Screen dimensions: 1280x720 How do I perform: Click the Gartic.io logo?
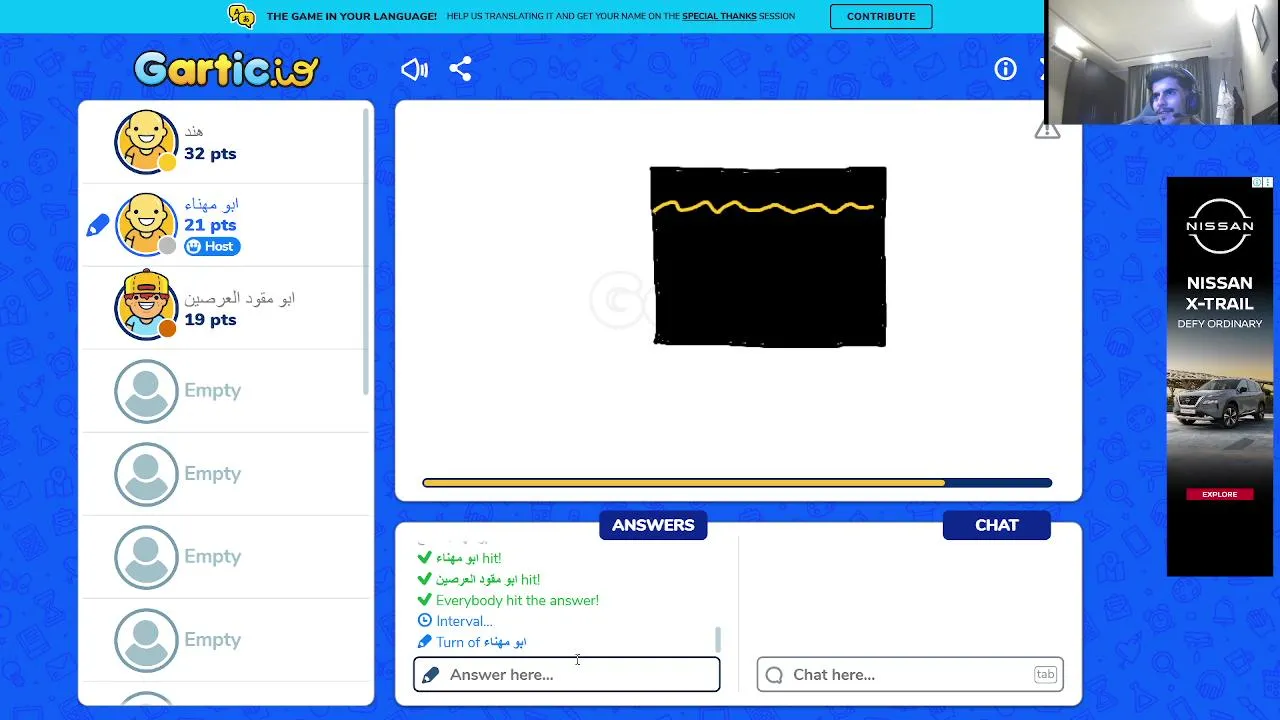pyautogui.click(x=226, y=69)
